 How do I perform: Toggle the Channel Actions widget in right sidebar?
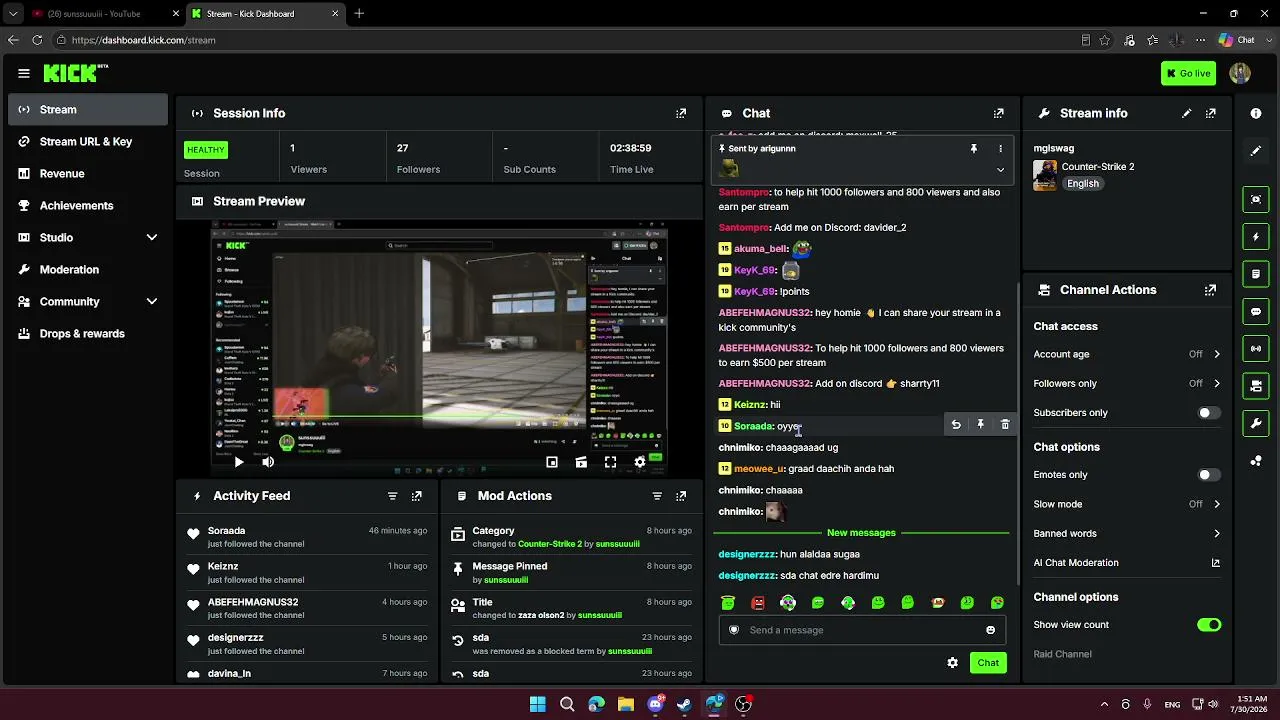pos(1256,385)
